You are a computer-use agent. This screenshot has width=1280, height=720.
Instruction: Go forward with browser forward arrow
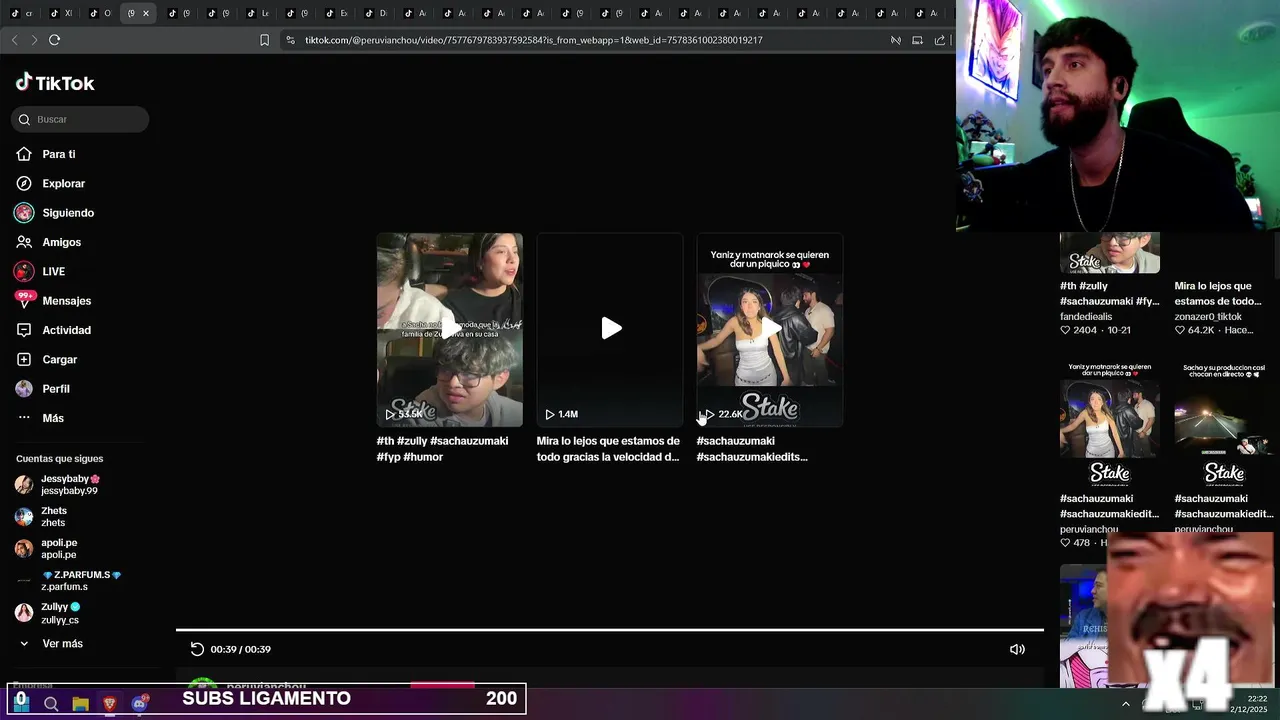click(34, 40)
